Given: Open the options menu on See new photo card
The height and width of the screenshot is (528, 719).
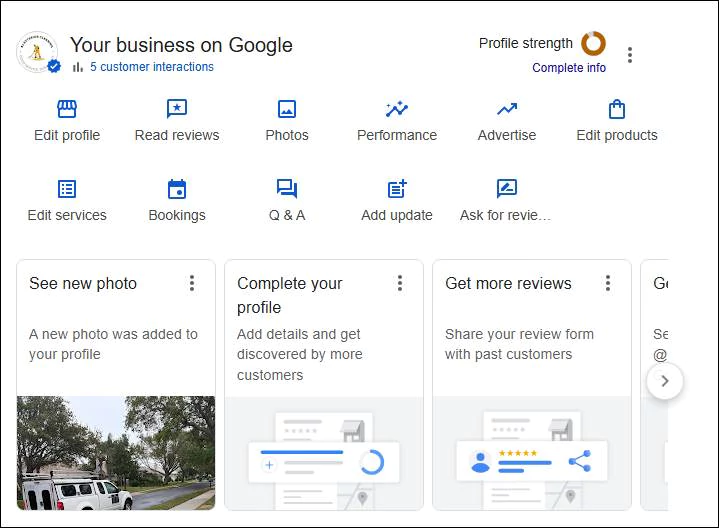Looking at the screenshot, I should (x=192, y=283).
